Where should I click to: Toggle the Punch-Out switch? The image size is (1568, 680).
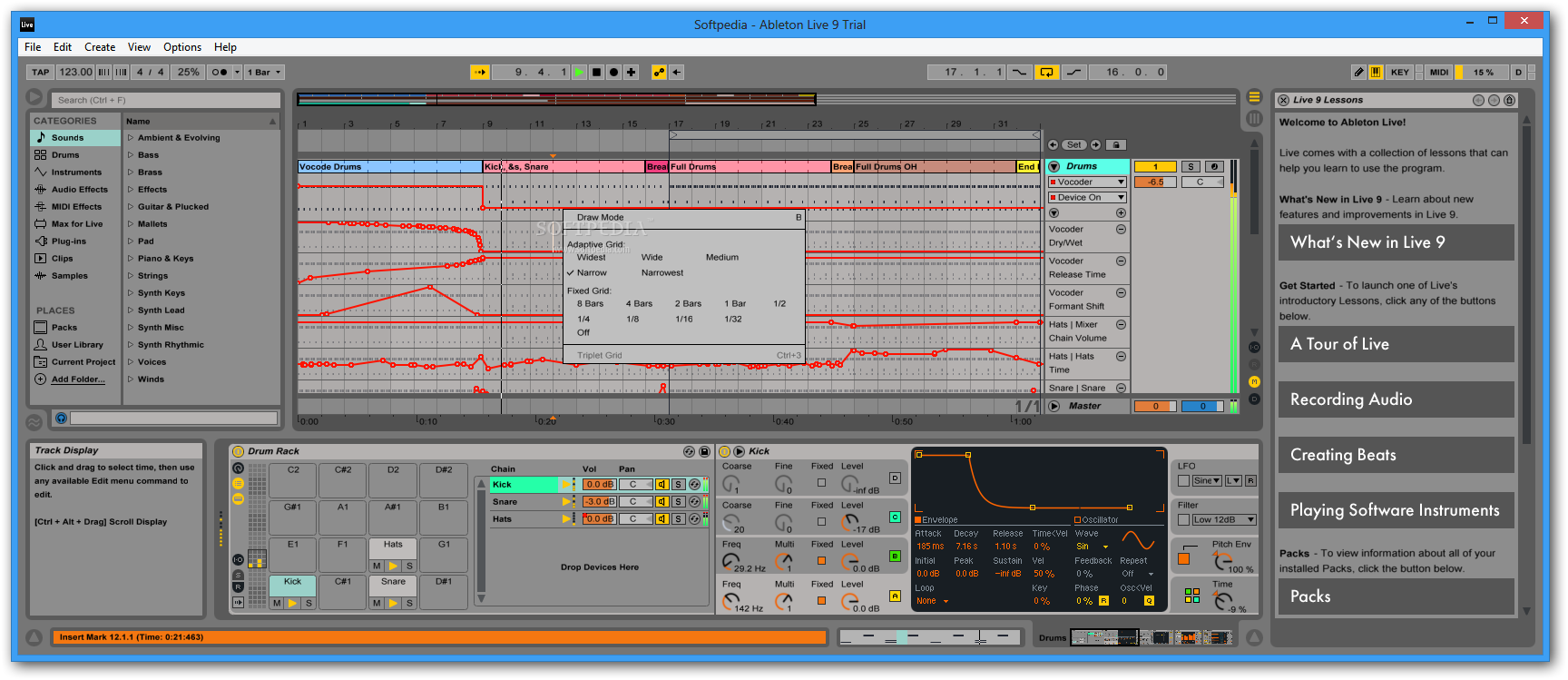(1073, 73)
